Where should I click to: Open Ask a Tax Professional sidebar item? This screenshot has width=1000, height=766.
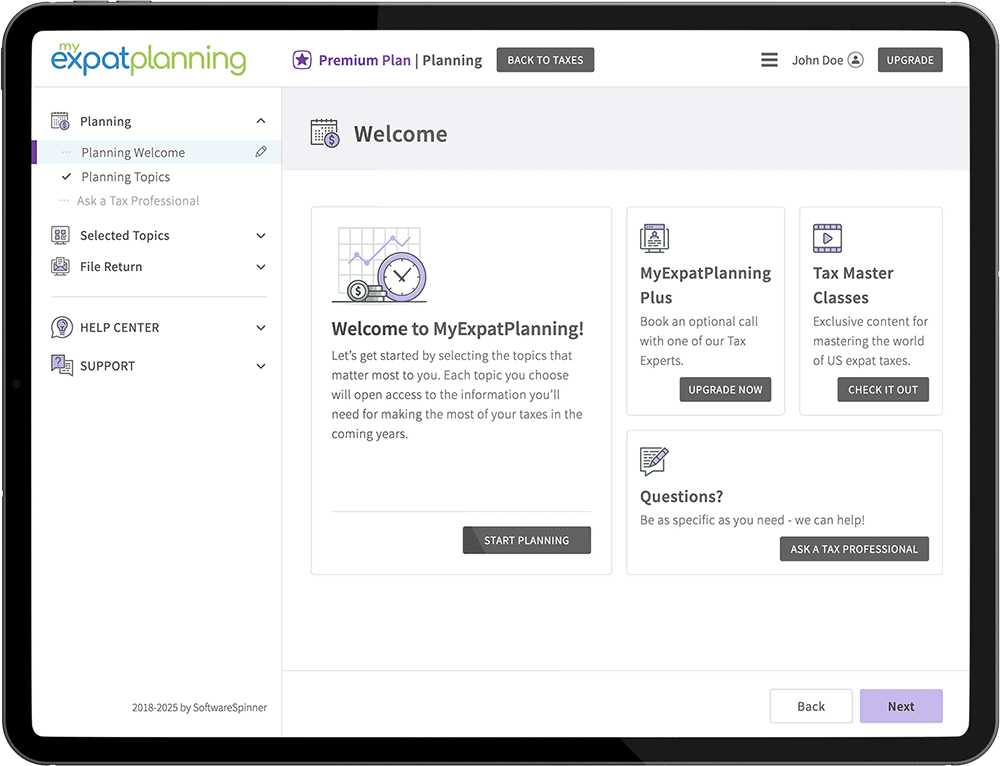click(x=138, y=201)
